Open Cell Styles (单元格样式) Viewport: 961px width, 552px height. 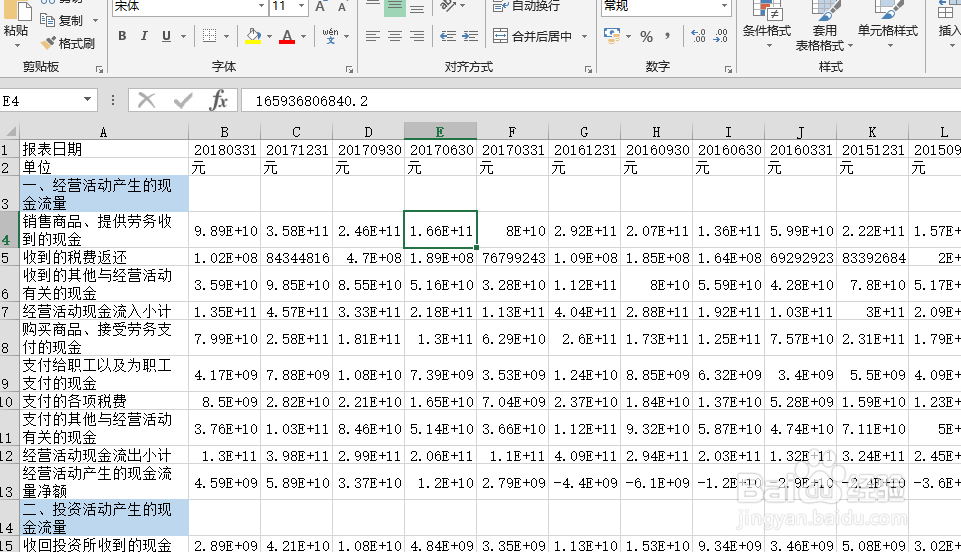click(887, 25)
